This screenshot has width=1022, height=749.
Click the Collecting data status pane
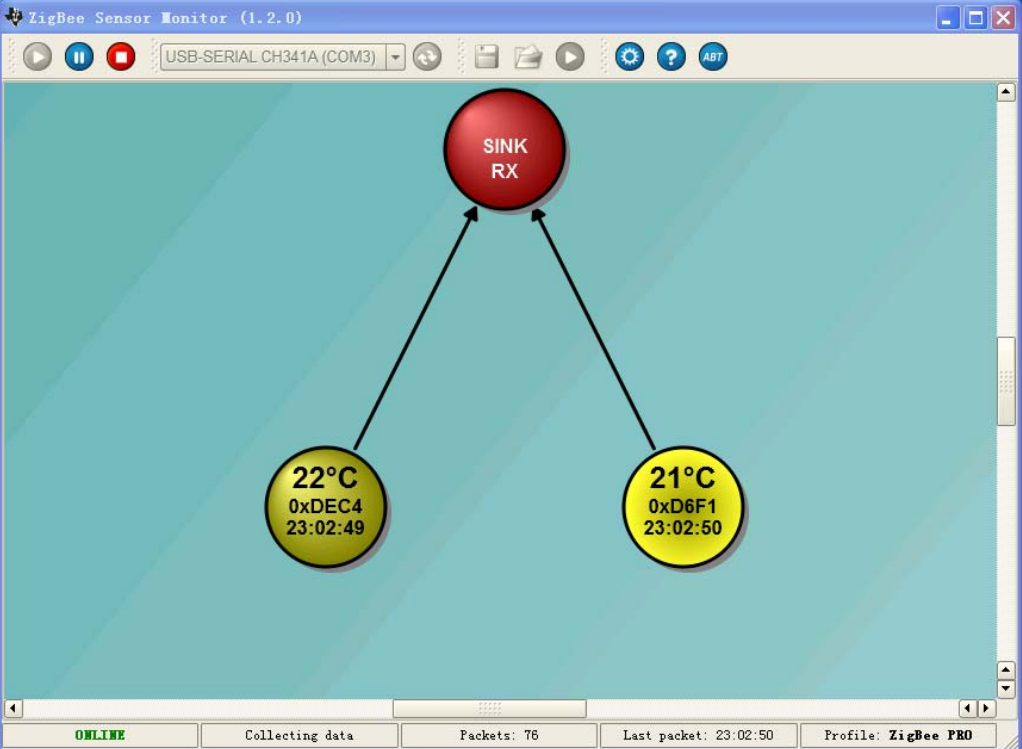point(299,735)
